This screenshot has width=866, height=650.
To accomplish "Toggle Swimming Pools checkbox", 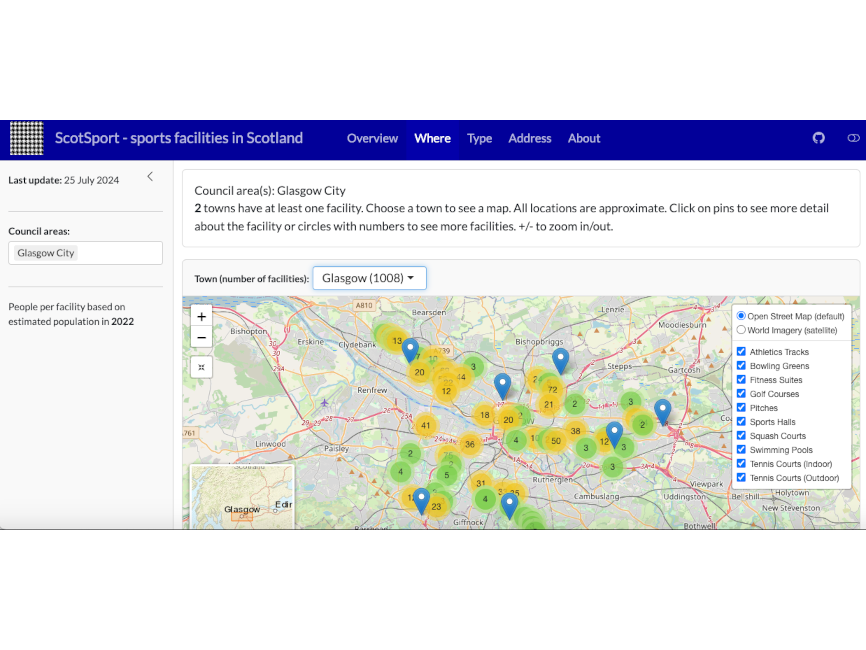I will pos(741,450).
